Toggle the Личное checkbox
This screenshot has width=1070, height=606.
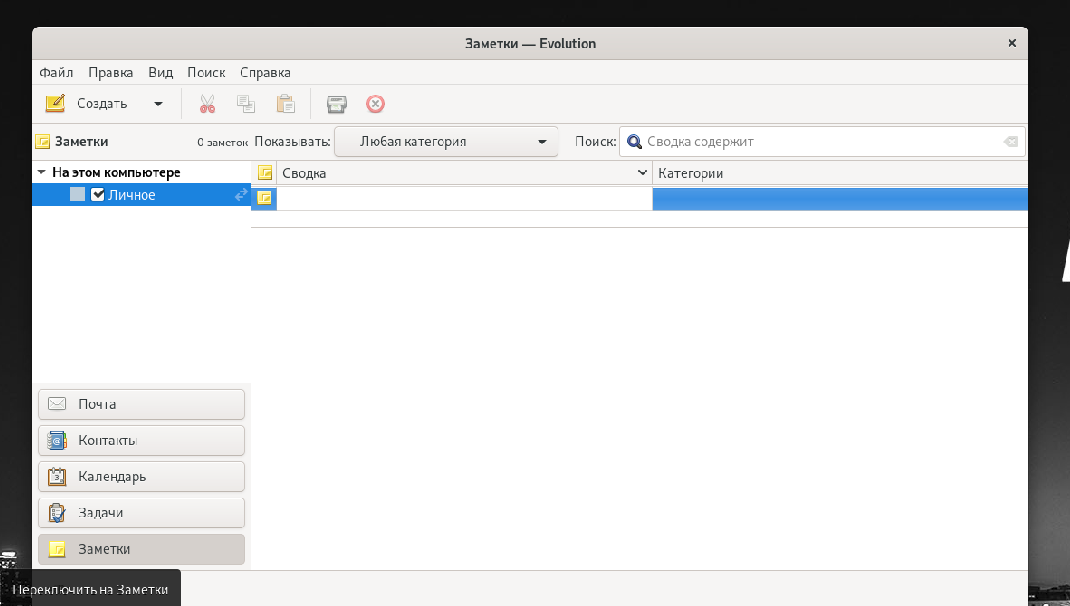(x=98, y=195)
